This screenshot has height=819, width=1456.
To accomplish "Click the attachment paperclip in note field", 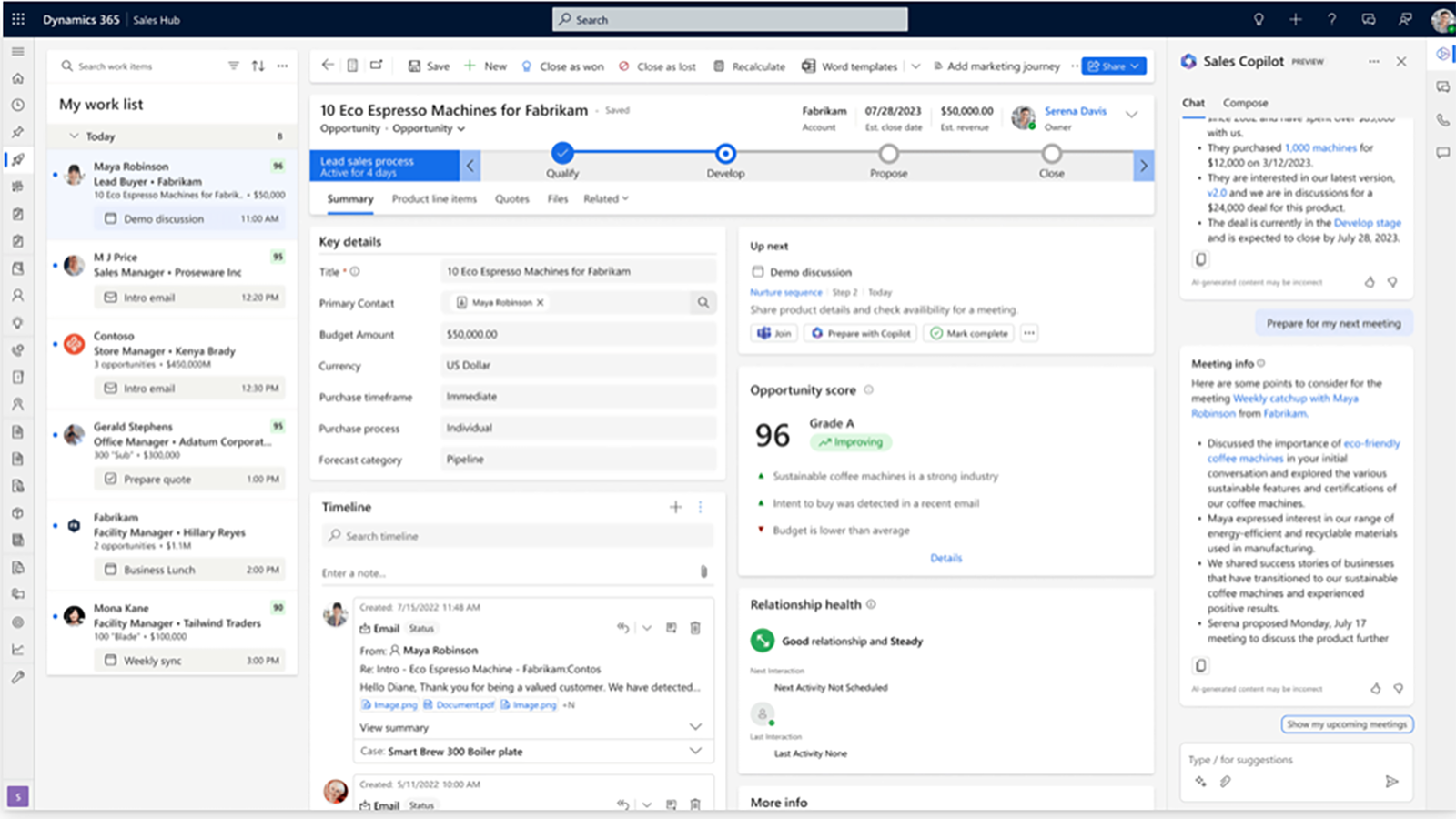I will (703, 571).
